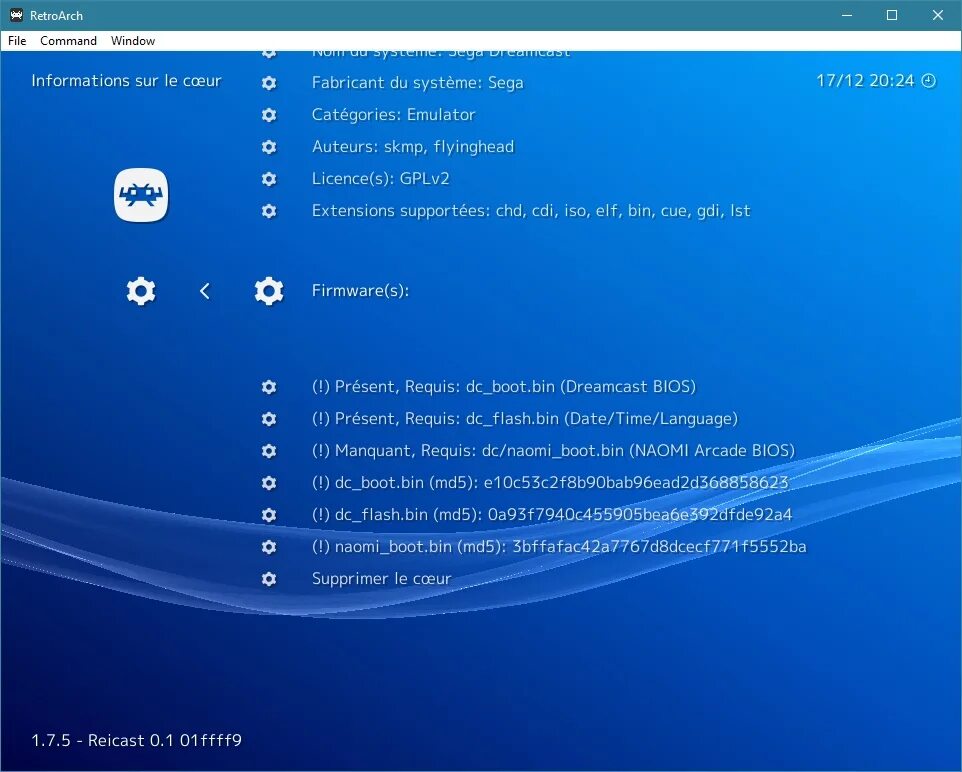Select Présent, Requis: dc_boot.bin row

pyautogui.click(x=504, y=387)
